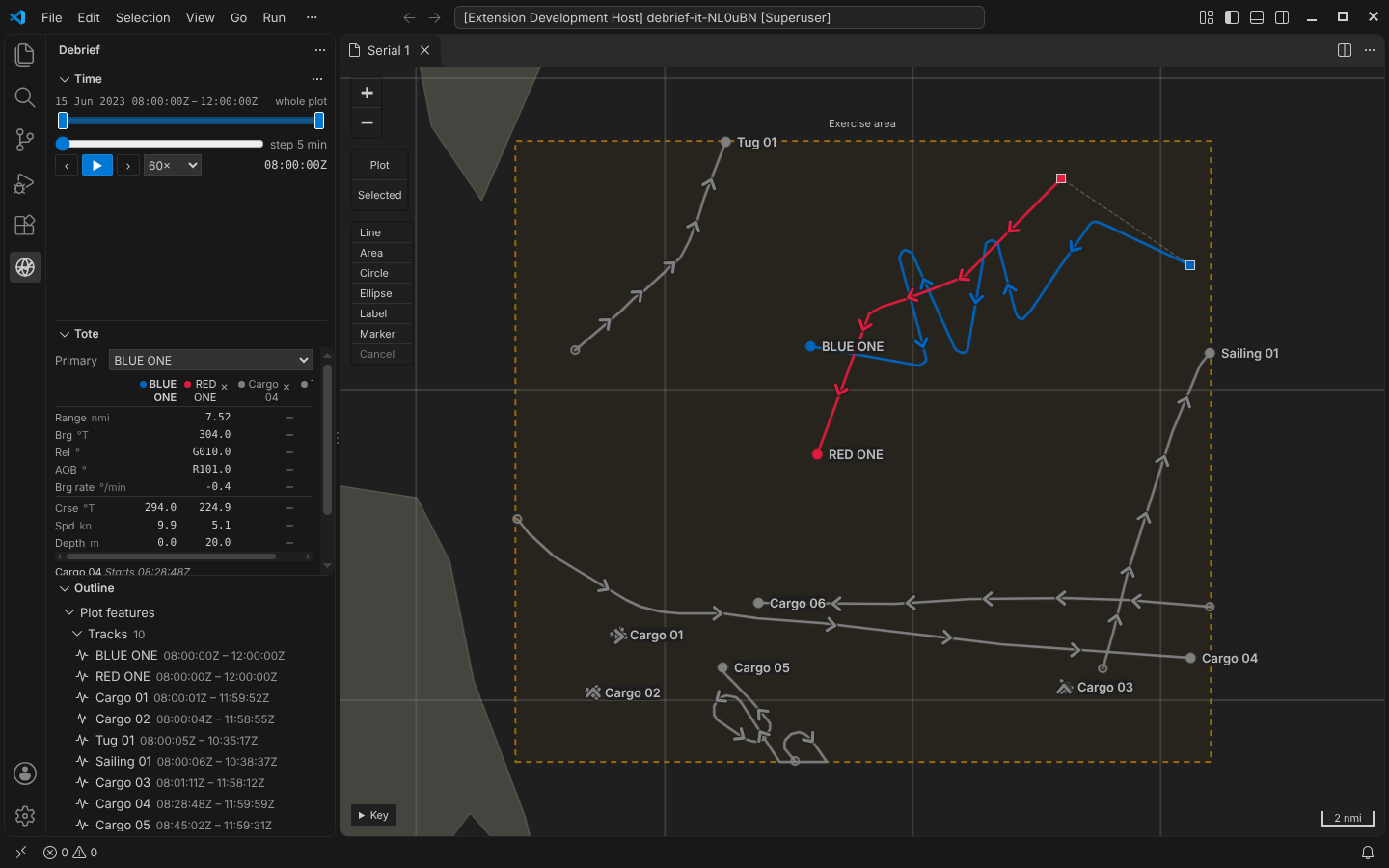Open Time section more actions ellipsis
1389x868 pixels.
tap(317, 79)
